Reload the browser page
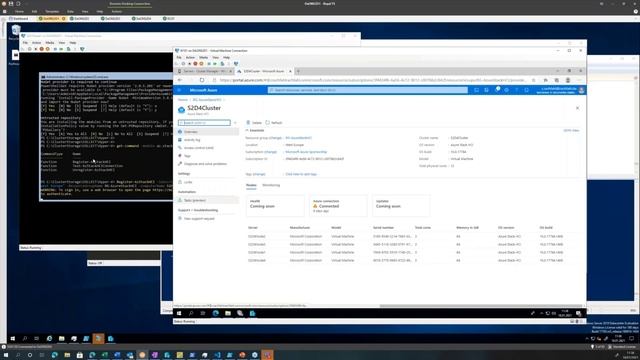 [x=202, y=80]
